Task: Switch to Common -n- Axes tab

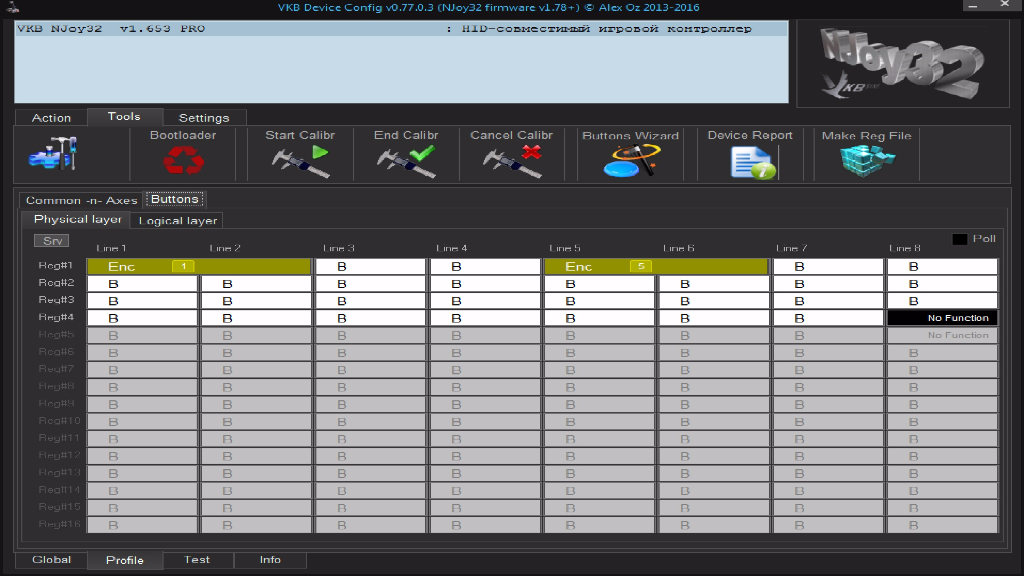Action: coord(82,200)
